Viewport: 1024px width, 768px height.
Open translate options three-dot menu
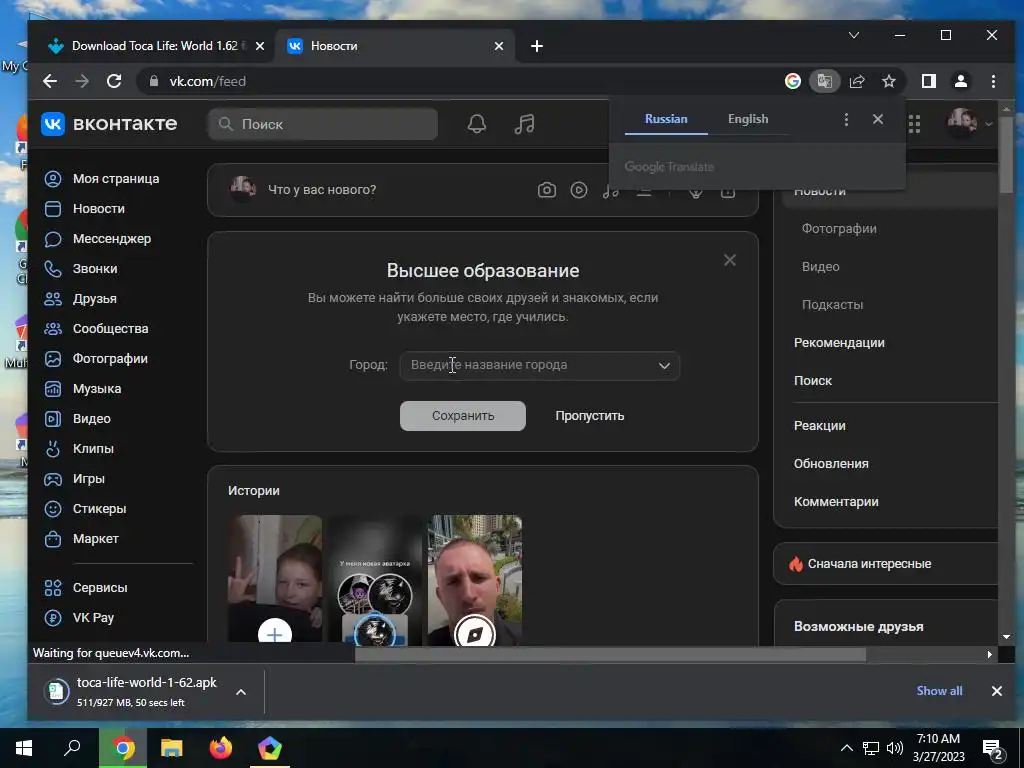pos(846,119)
